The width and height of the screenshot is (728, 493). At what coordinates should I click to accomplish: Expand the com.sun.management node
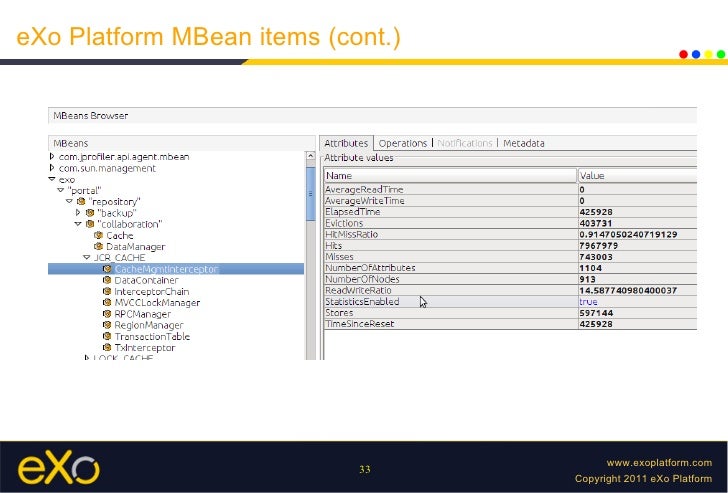(52, 168)
